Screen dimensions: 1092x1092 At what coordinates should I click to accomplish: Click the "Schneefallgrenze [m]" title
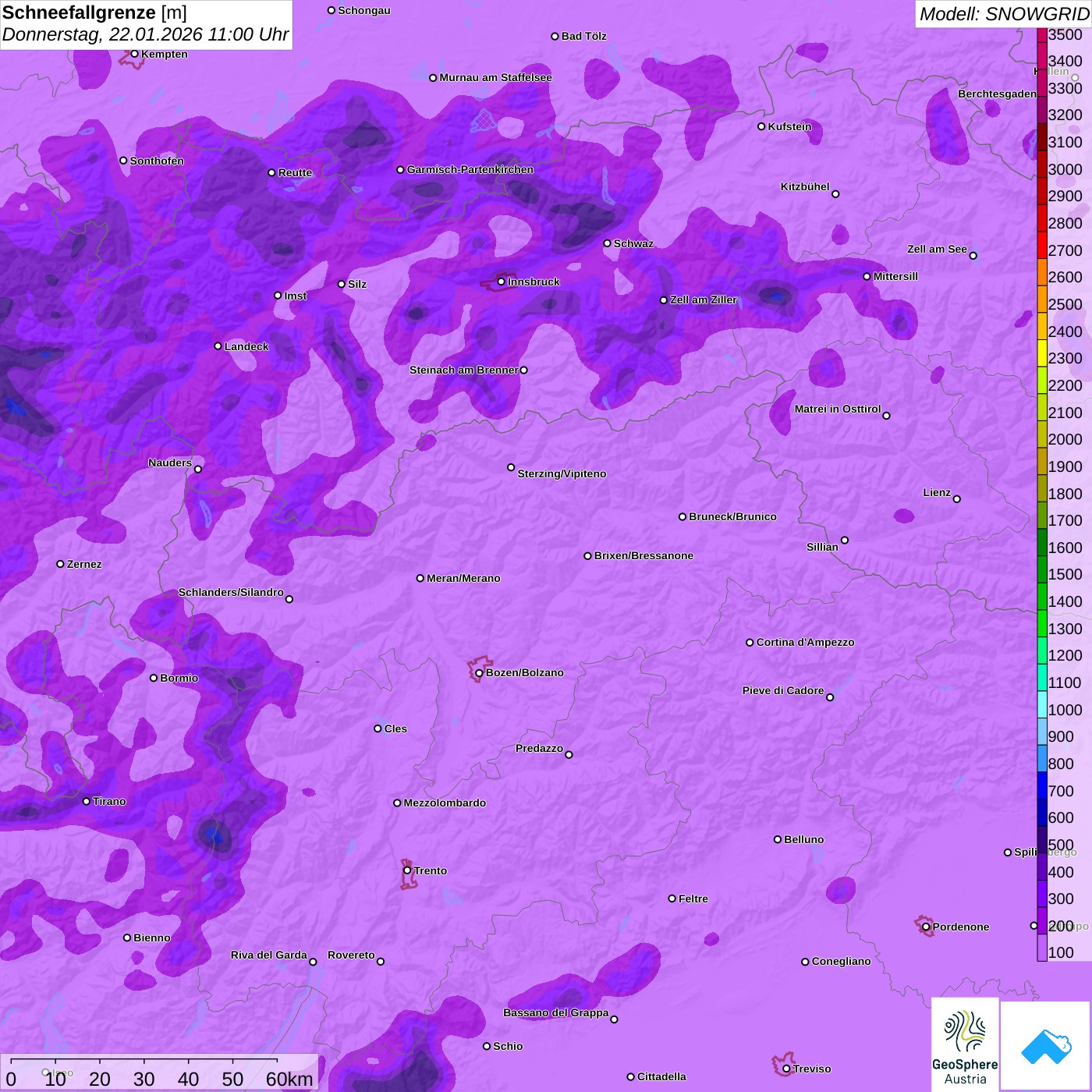click(94, 12)
